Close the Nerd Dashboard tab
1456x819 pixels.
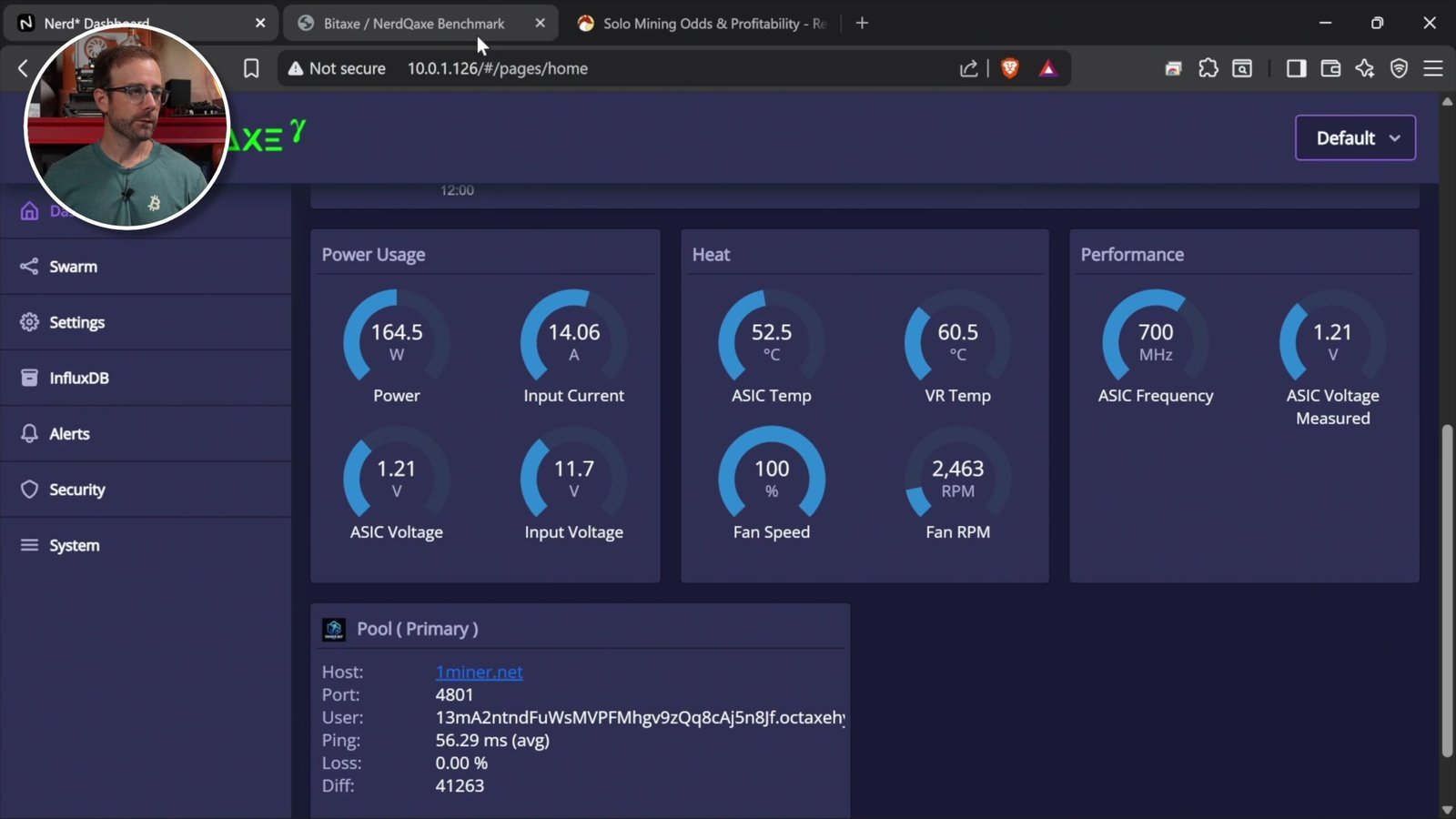260,24
